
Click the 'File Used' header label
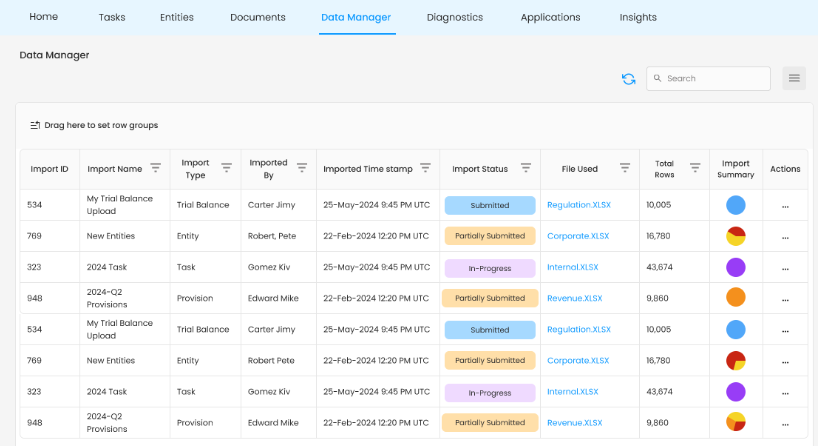pyautogui.click(x=580, y=169)
